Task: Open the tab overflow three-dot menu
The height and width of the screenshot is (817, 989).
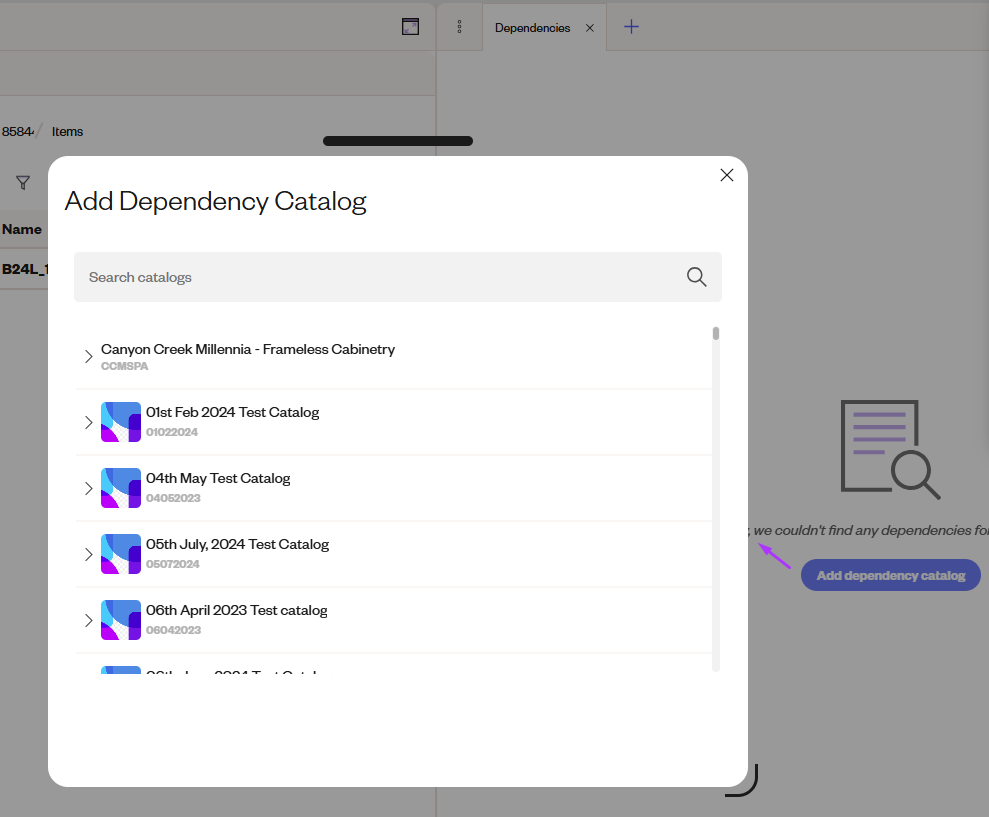Action: click(459, 27)
